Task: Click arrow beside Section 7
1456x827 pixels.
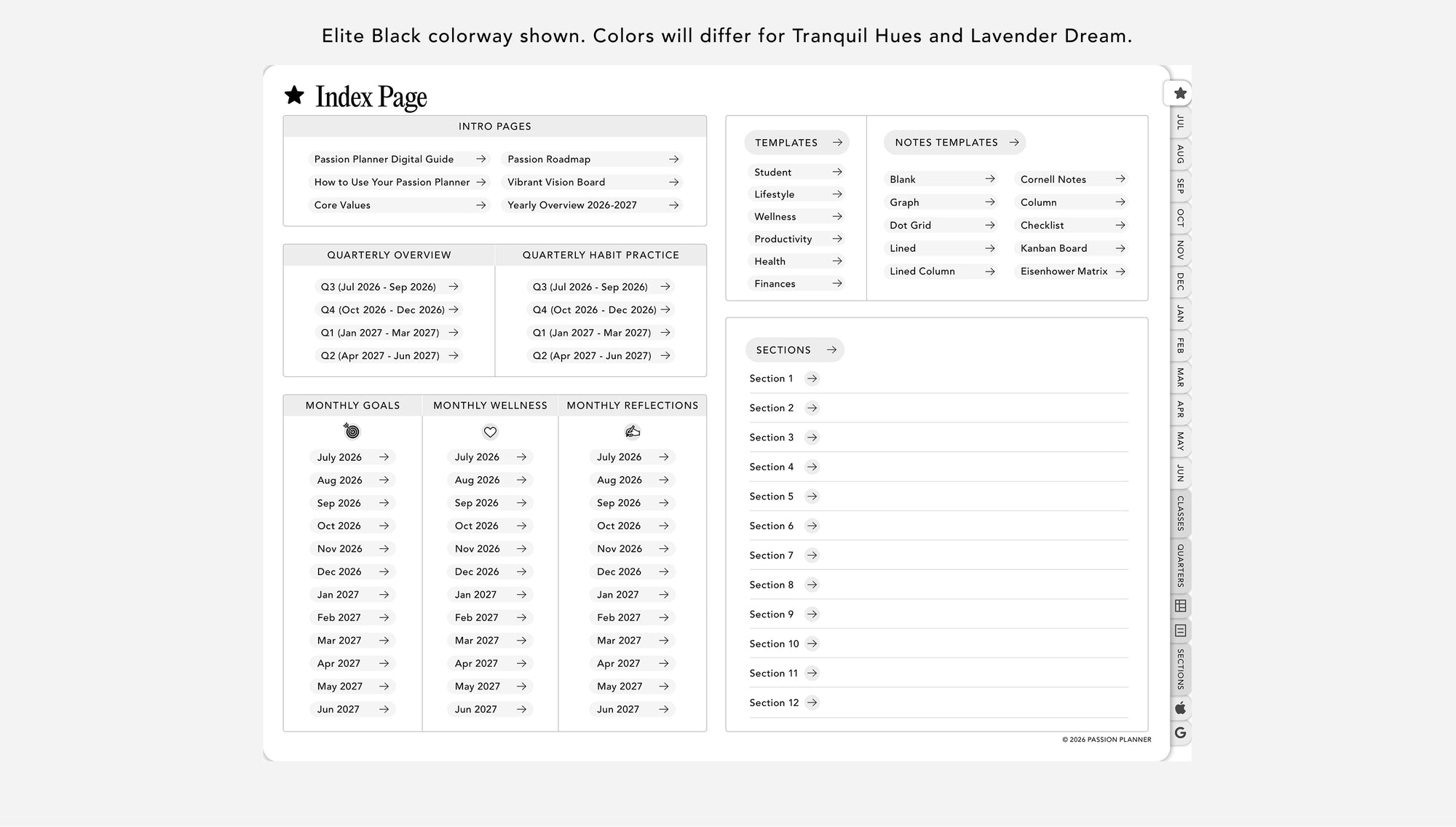Action: [x=812, y=555]
